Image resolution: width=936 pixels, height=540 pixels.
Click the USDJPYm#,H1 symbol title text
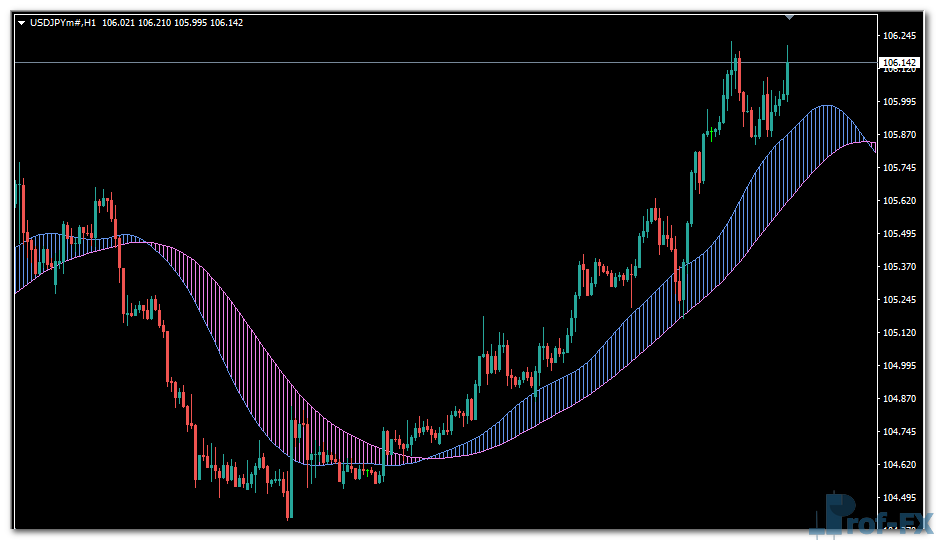(63, 23)
